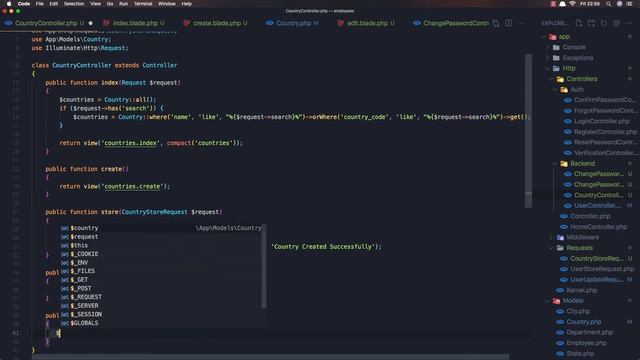Open UserController file in Explorer
This screenshot has height=360, width=640.
click(x=598, y=206)
